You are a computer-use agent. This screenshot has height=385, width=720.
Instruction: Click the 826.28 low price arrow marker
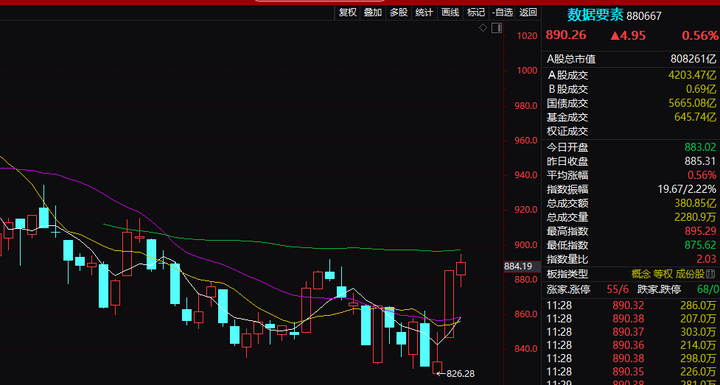point(455,374)
